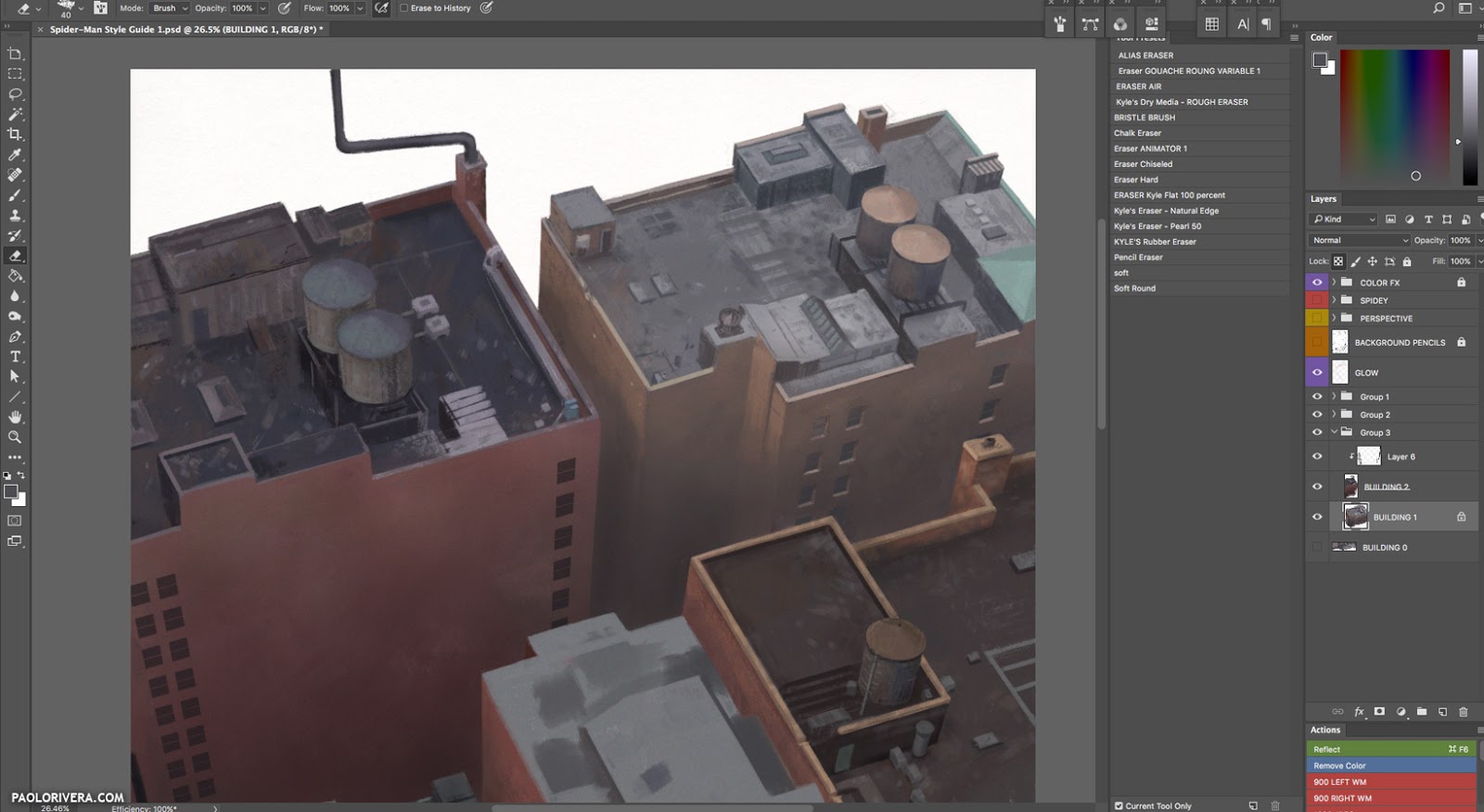Screen dimensions: 1484x812
Task: Open the layer filter Kind dropdown
Action: point(1344,220)
